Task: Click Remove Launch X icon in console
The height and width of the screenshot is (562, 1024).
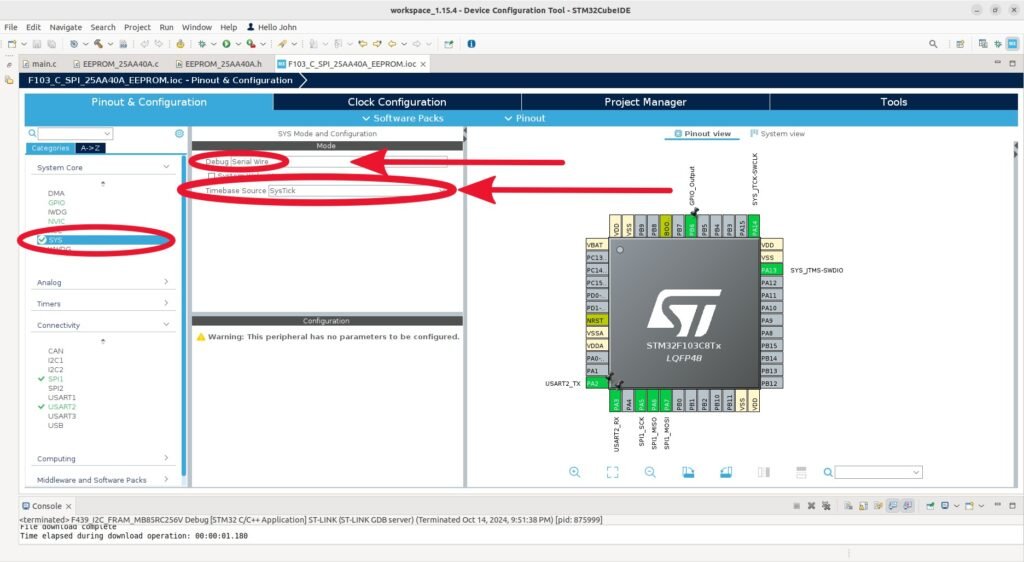Action: [811, 506]
